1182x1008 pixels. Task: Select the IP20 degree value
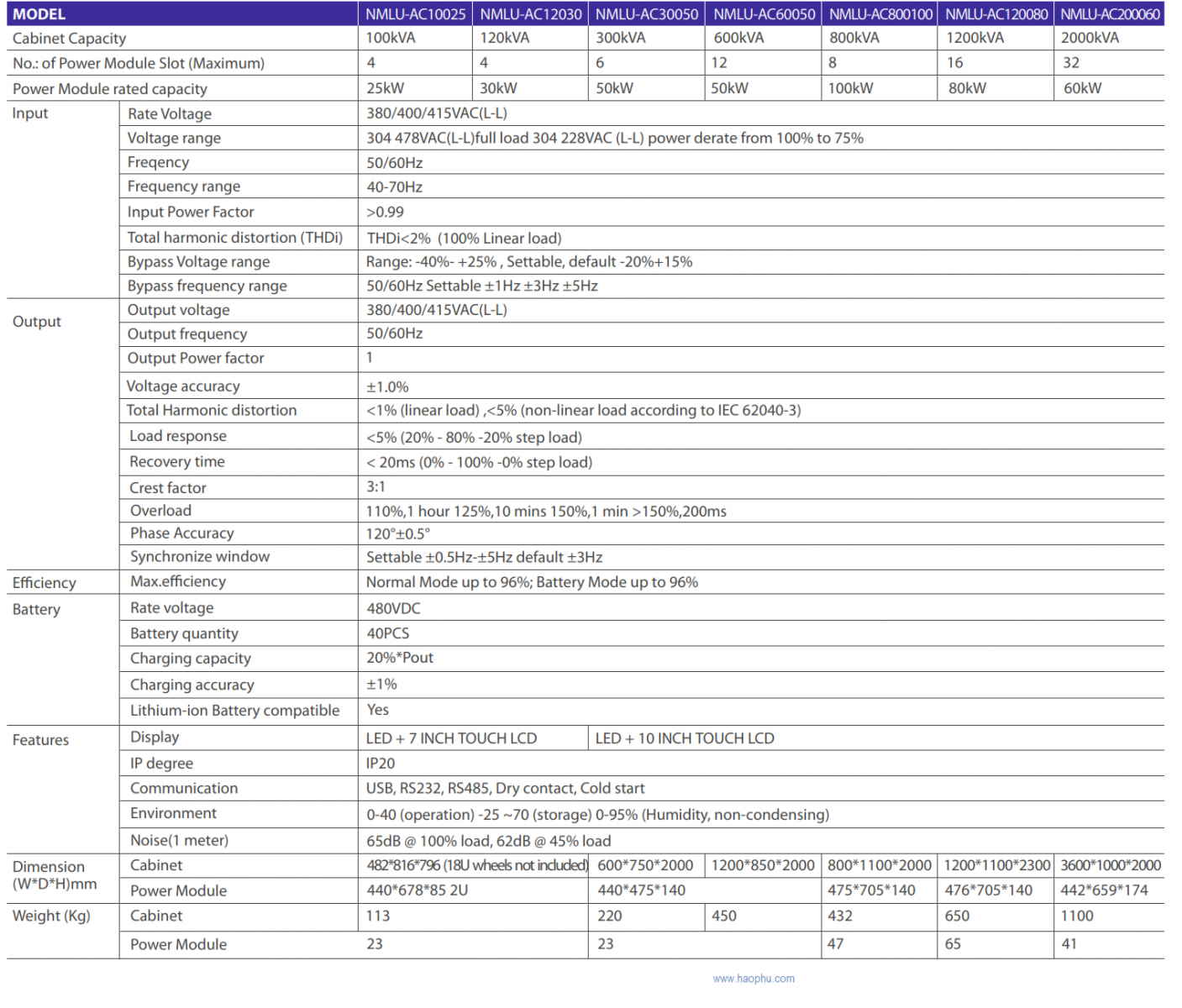380,764
